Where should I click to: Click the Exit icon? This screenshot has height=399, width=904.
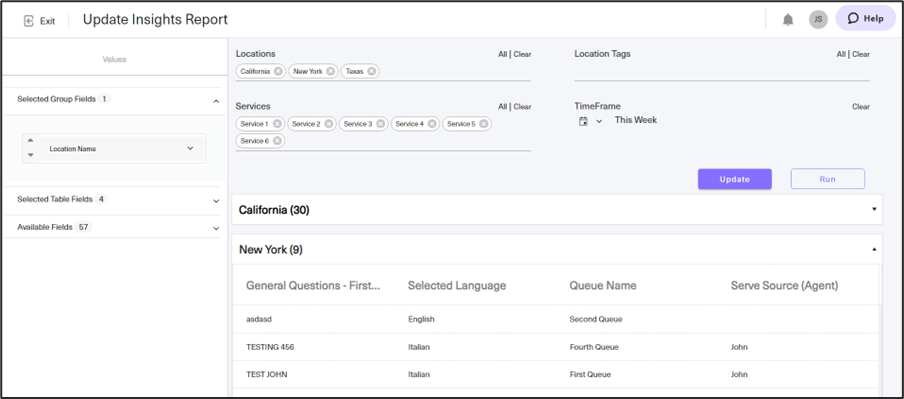click(x=28, y=21)
